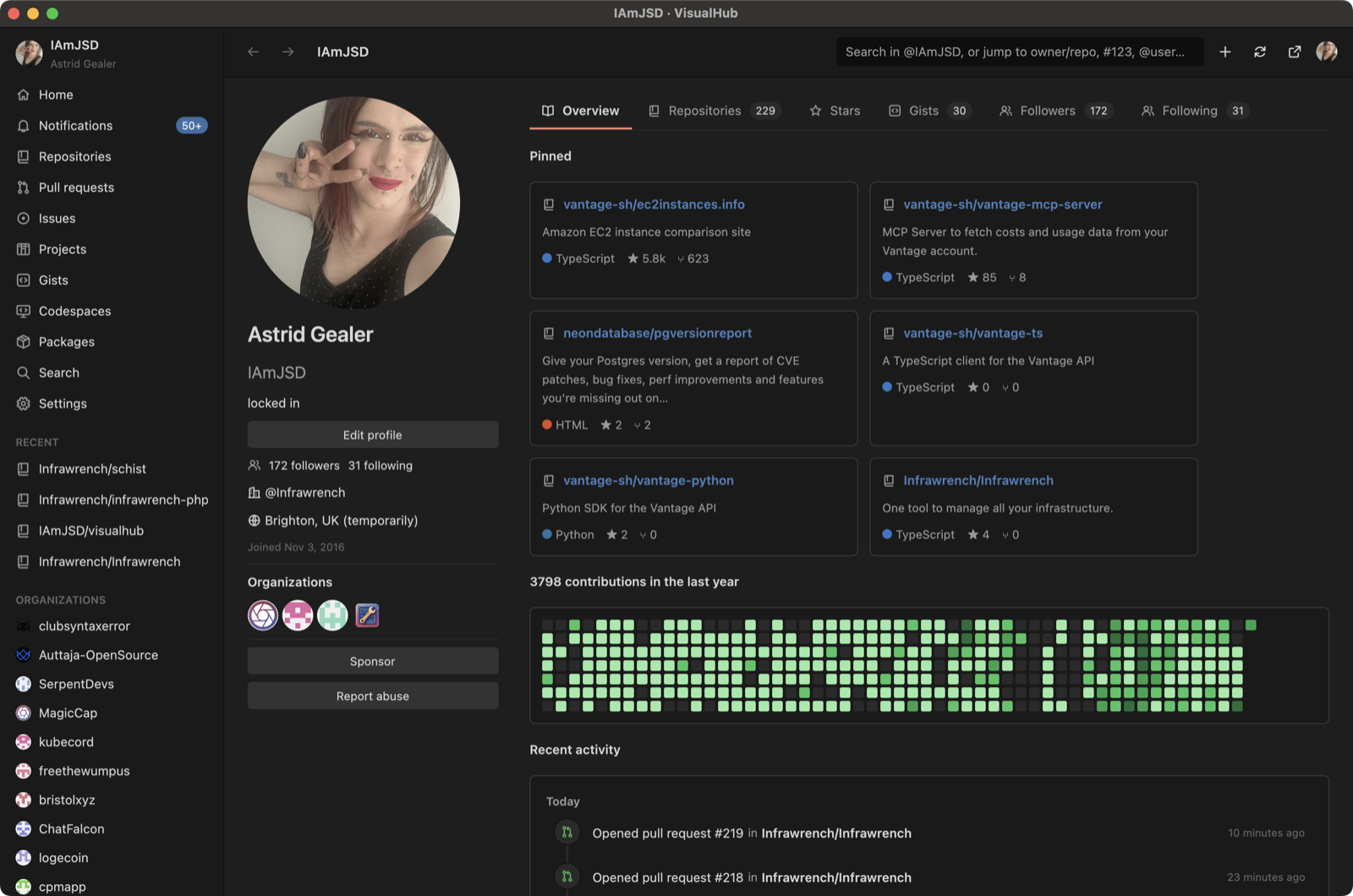Open Settings in the sidebar

pos(112,403)
